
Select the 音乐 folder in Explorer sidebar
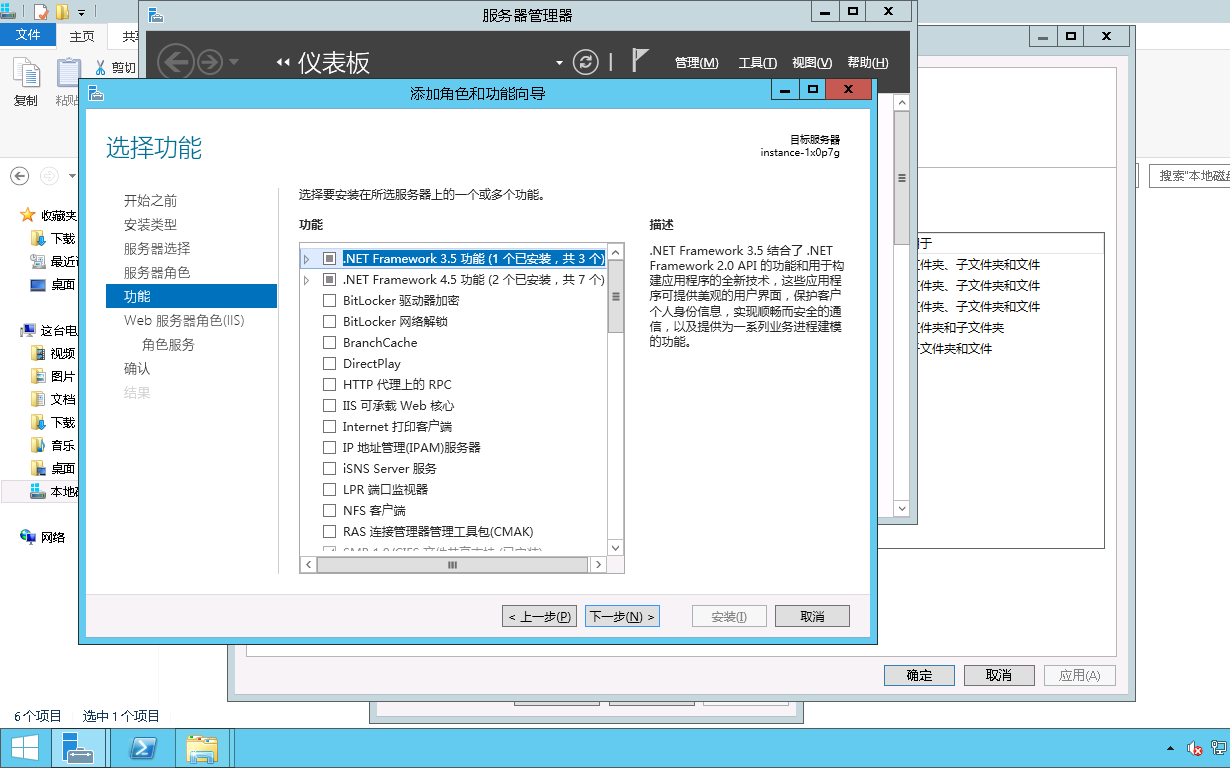(x=53, y=445)
